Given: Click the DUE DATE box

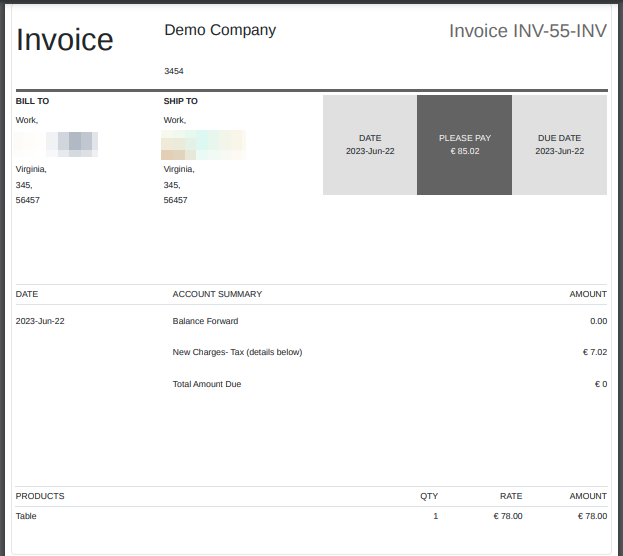Looking at the screenshot, I should [x=559, y=145].
